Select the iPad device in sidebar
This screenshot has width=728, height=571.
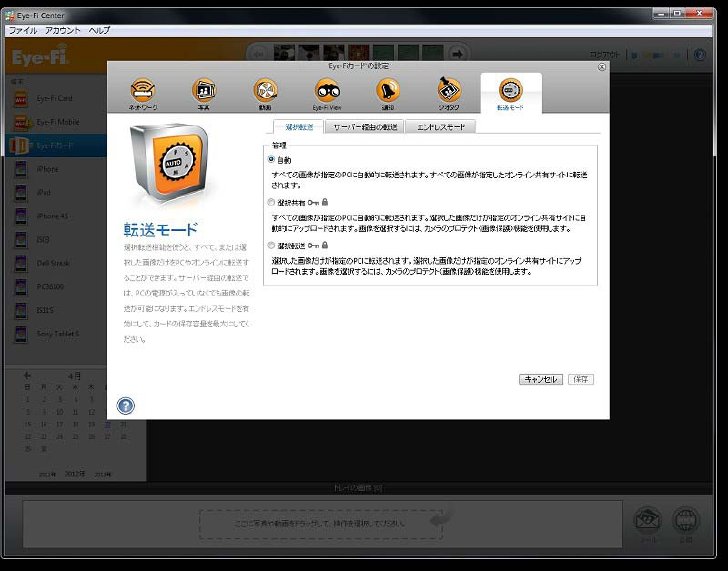click(56, 193)
